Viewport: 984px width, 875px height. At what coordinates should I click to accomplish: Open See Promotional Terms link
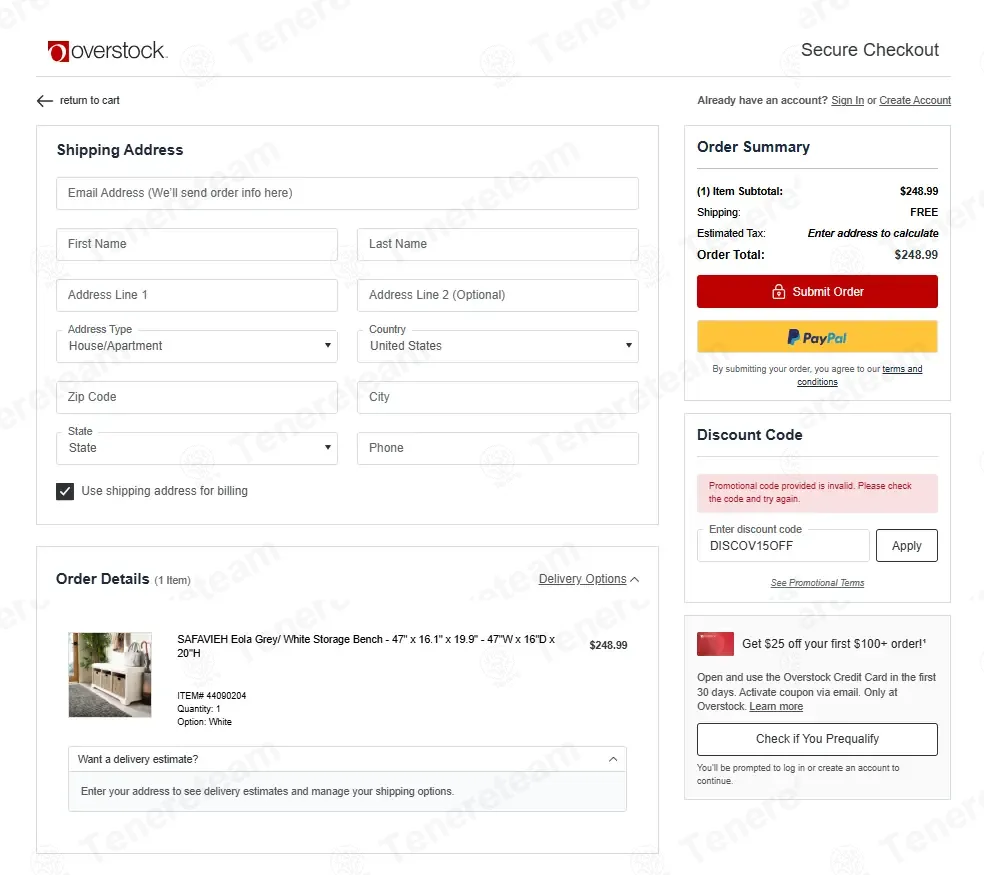[x=817, y=583]
